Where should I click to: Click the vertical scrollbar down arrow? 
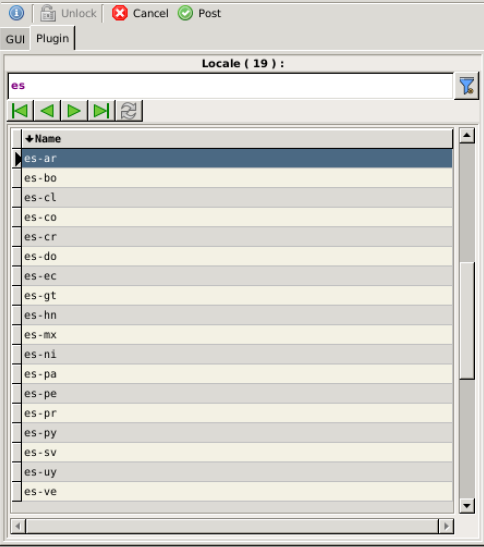pos(467,505)
